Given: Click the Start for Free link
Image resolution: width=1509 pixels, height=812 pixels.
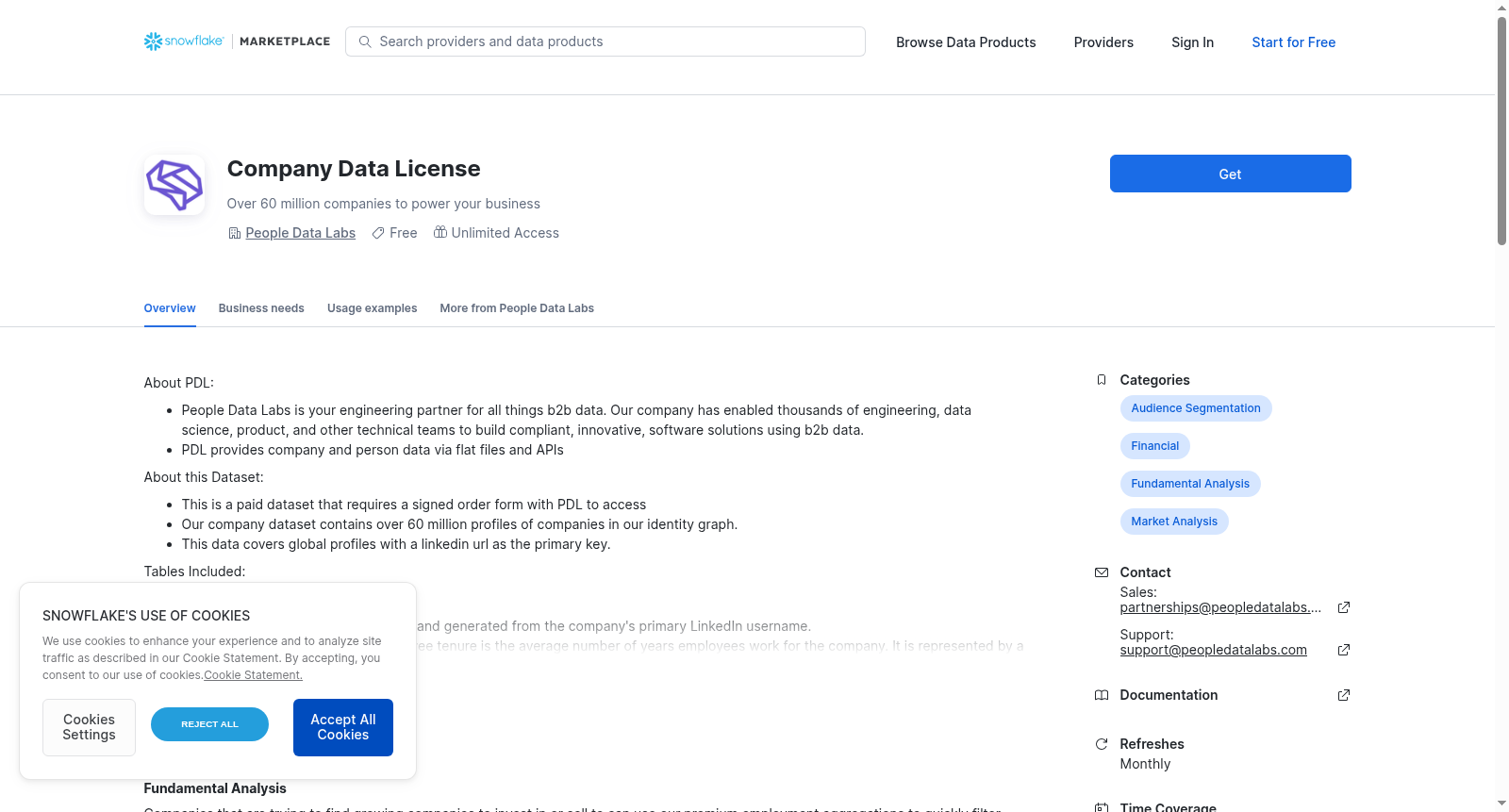Looking at the screenshot, I should [x=1293, y=42].
